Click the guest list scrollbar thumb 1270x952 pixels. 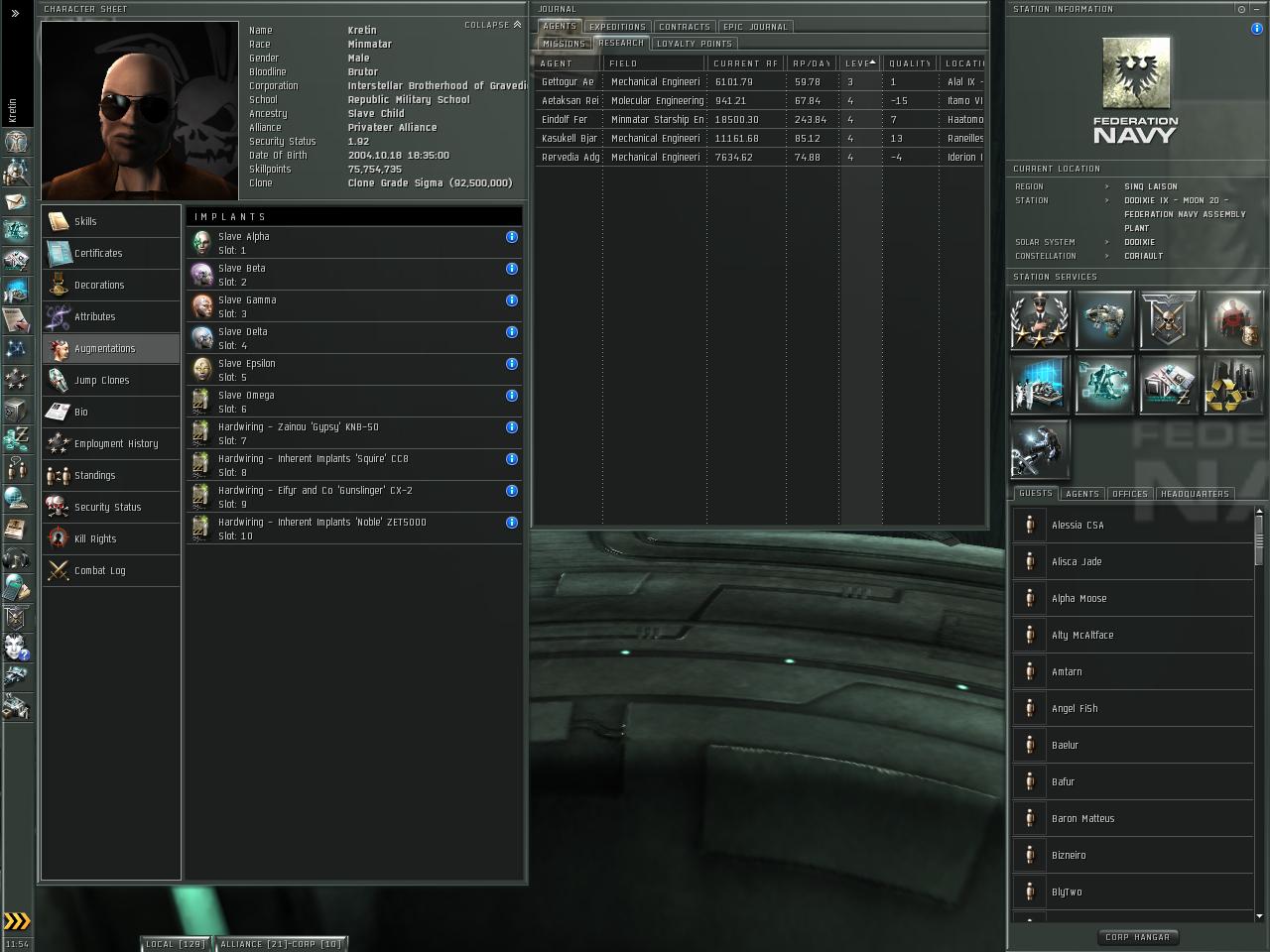(x=1259, y=541)
